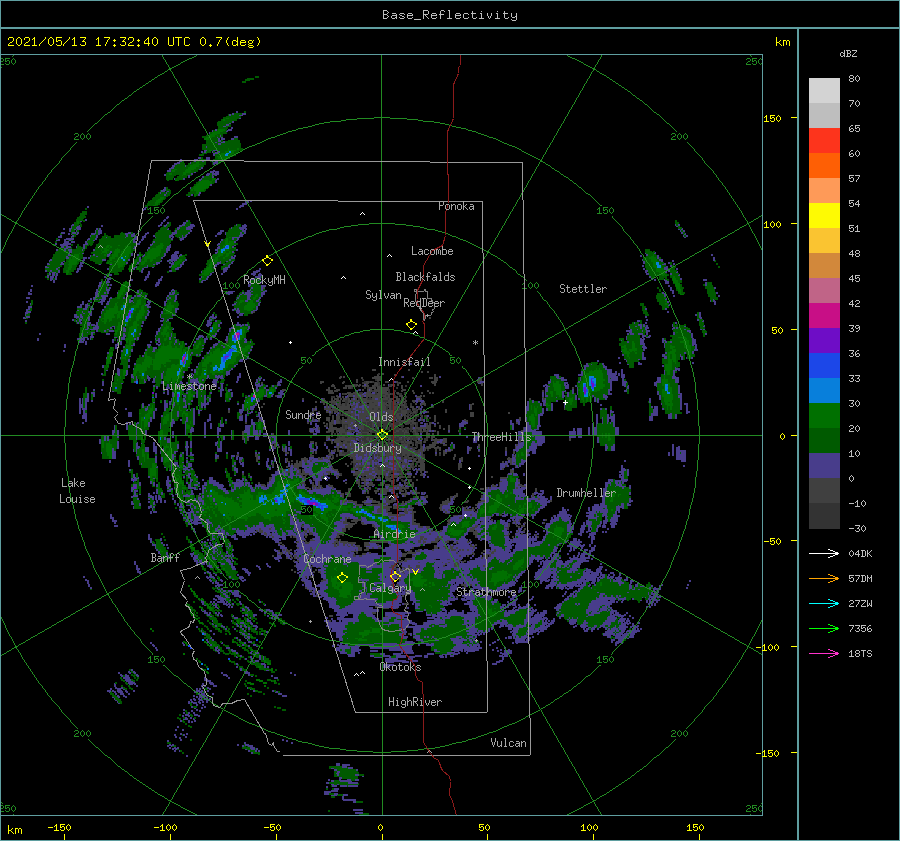Click the yellow diamond marker below Cochrane

tap(343, 578)
